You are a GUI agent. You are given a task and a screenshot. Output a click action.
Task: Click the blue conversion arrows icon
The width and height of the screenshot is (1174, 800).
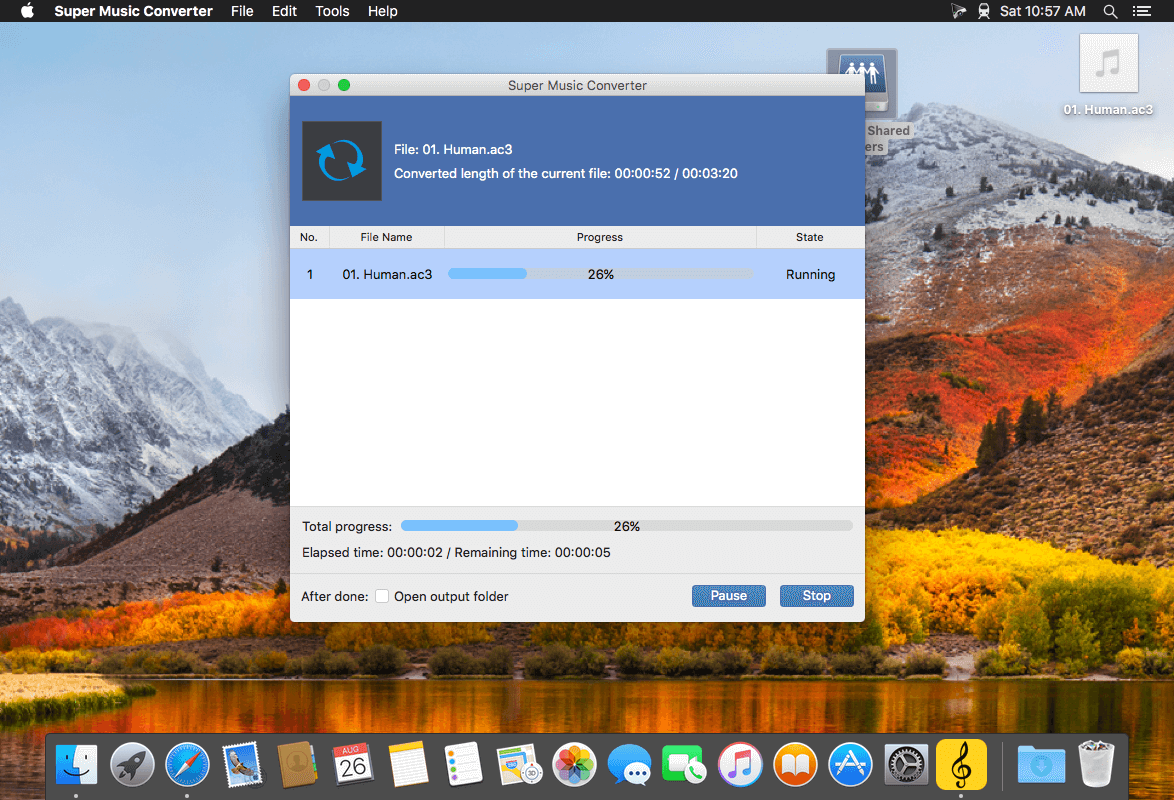(x=341, y=160)
